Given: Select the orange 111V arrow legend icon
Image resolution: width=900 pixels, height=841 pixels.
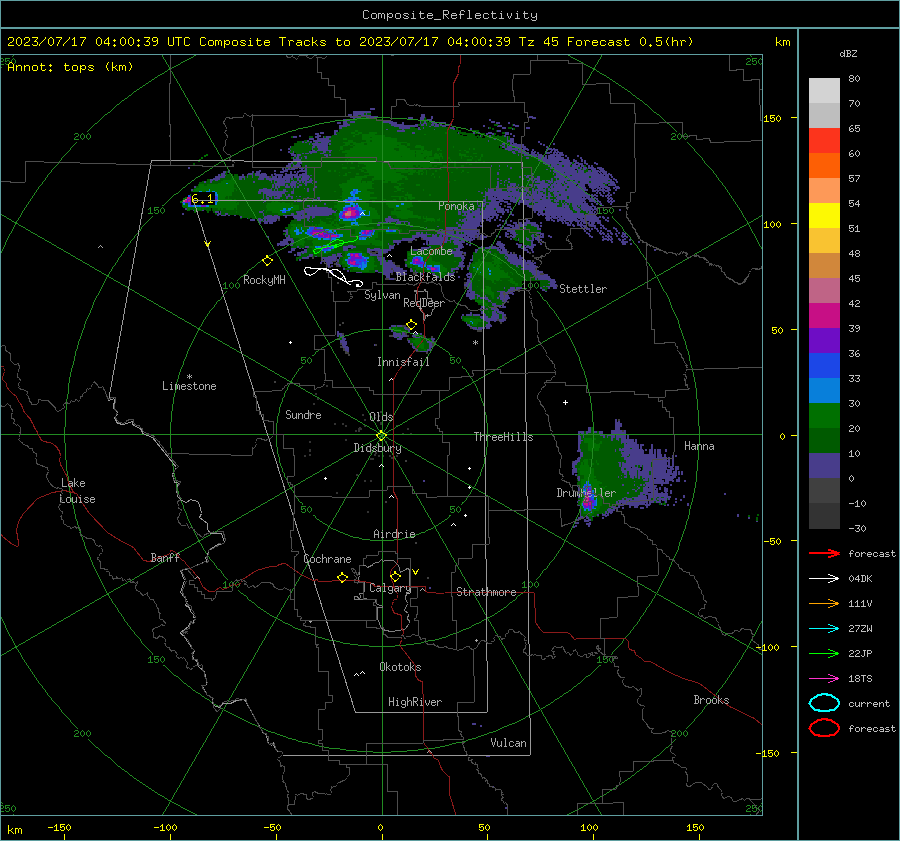Looking at the screenshot, I should [x=824, y=603].
